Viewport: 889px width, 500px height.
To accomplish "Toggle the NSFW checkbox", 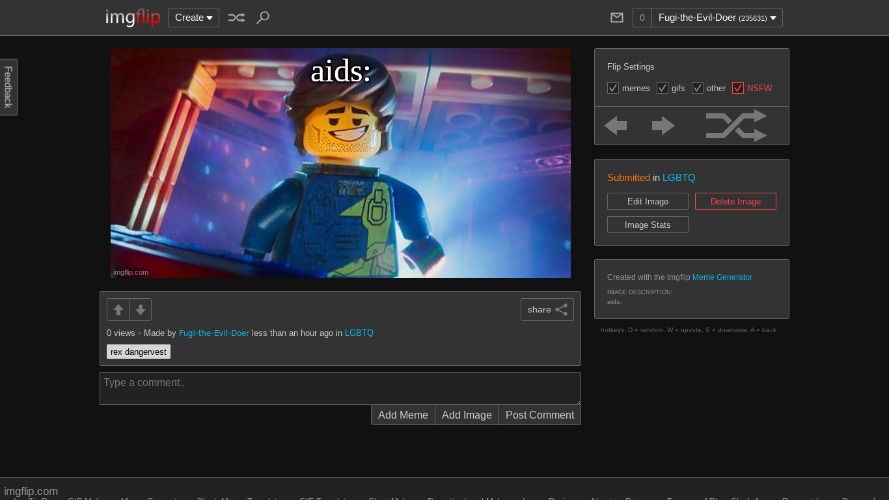I will tap(738, 88).
